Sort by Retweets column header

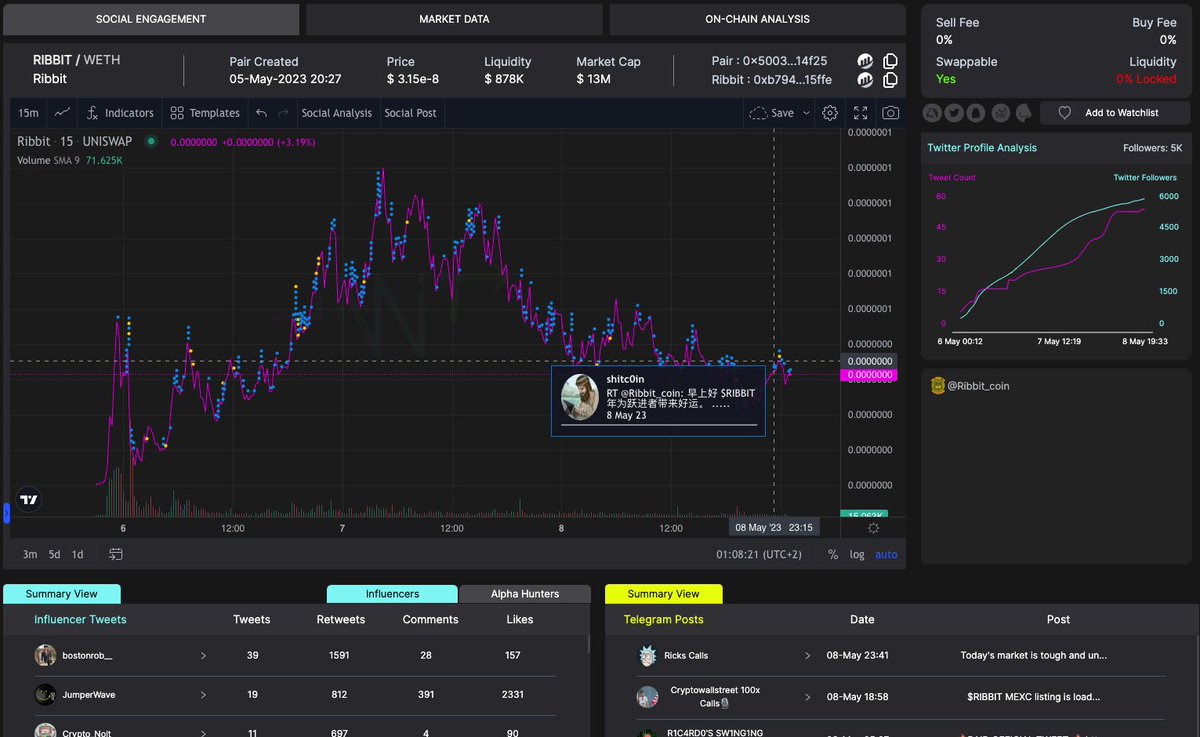pyautogui.click(x=341, y=620)
